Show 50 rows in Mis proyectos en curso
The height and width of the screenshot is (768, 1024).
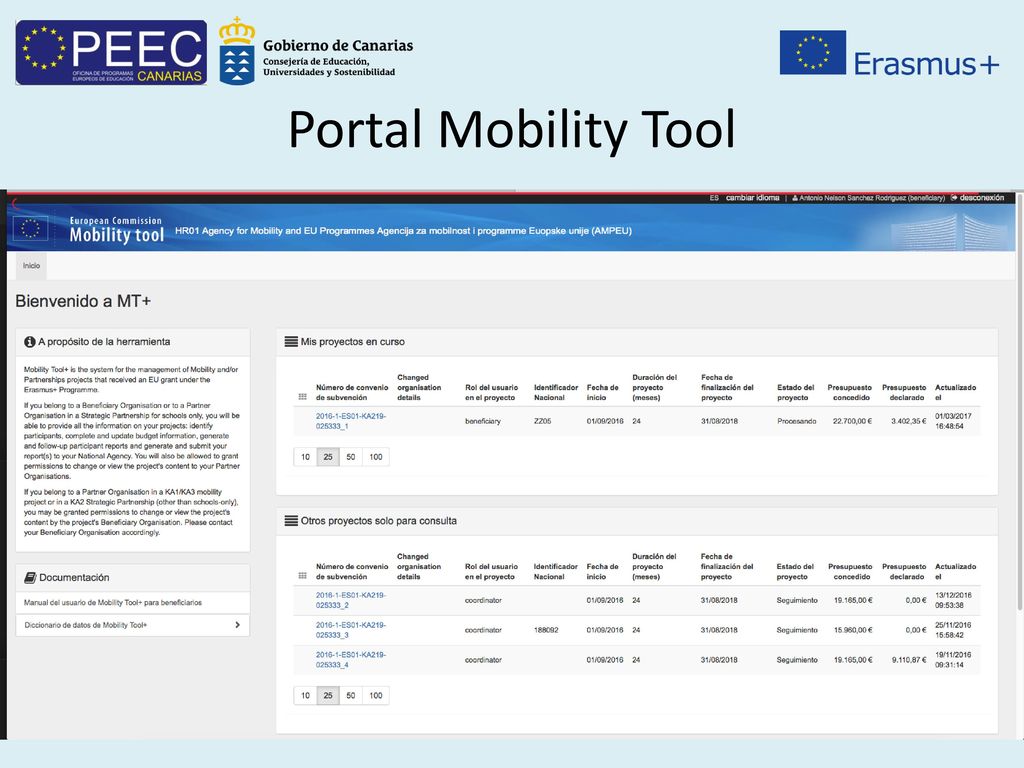(351, 457)
